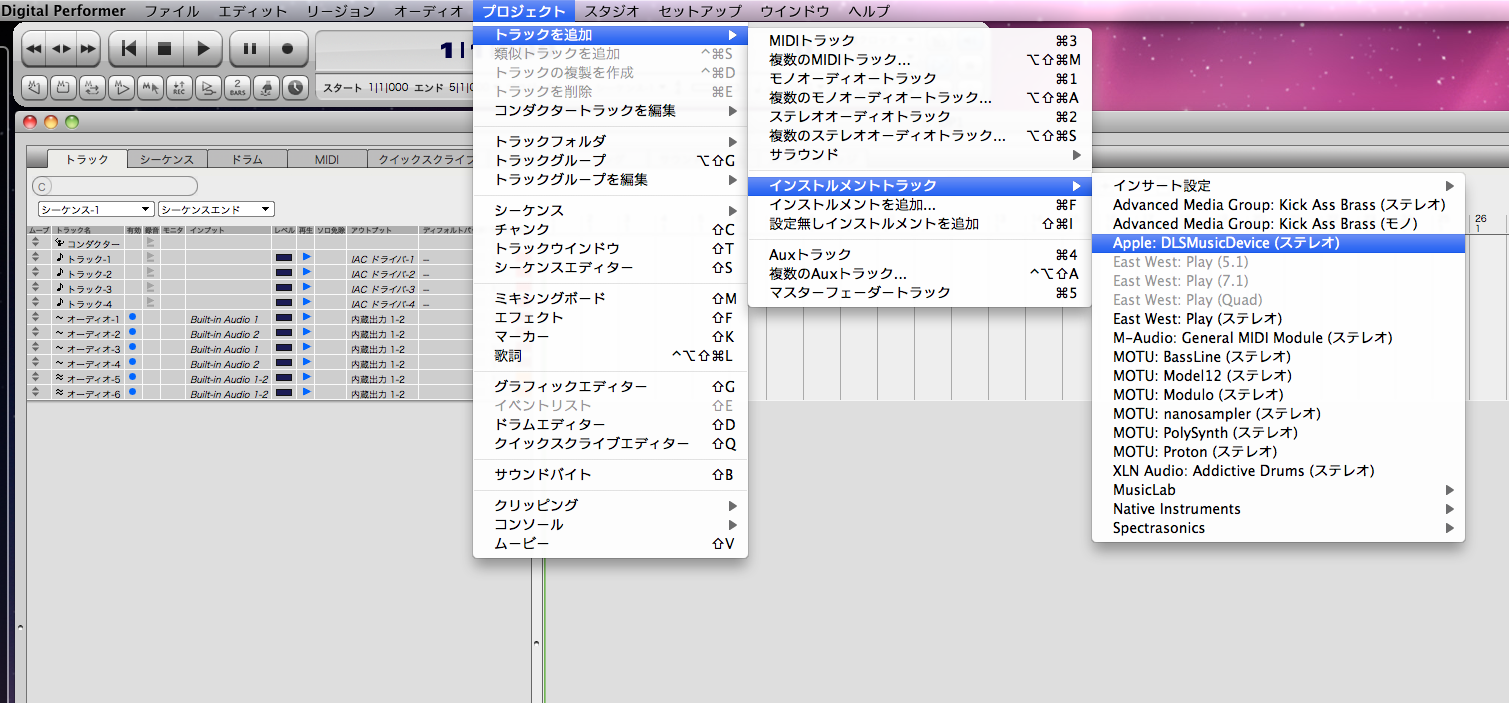Toggle play-enable triangle for トラック-4
1509x703 pixels.
pos(307,302)
